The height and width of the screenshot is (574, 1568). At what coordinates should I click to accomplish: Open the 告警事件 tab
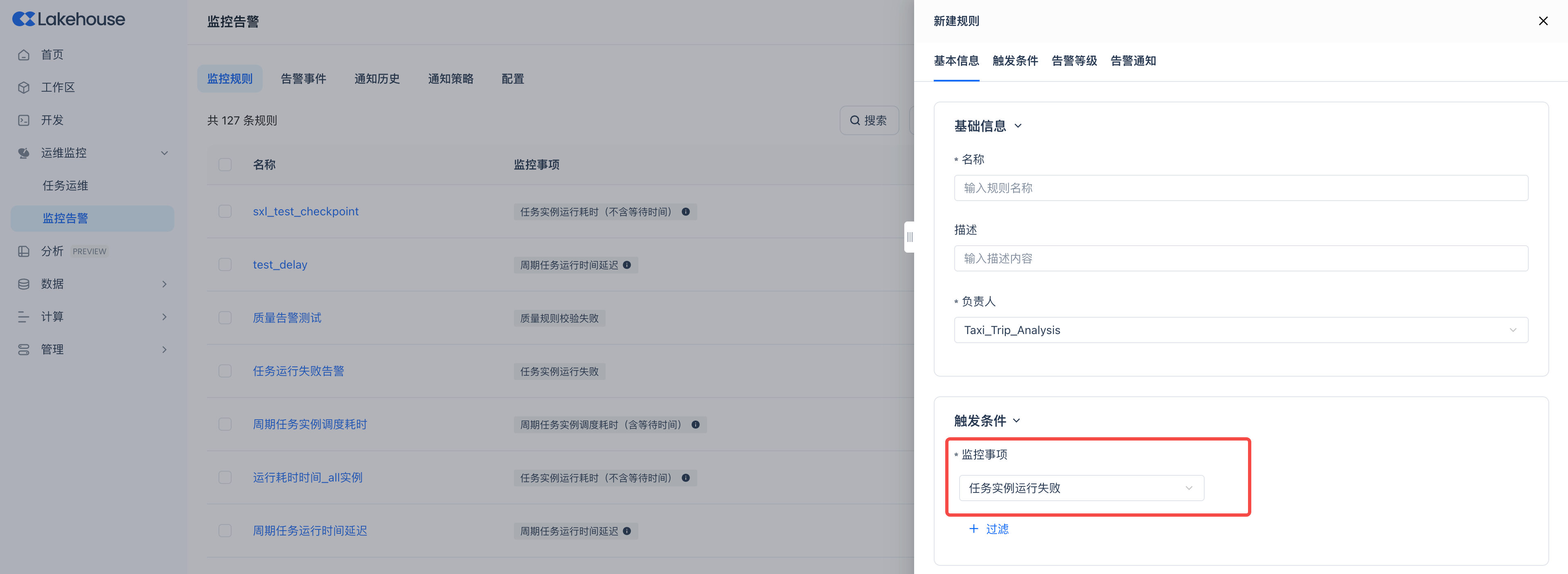pos(303,79)
